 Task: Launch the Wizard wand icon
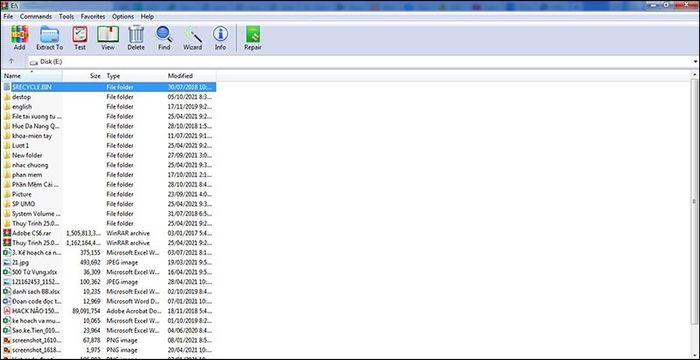pos(193,34)
